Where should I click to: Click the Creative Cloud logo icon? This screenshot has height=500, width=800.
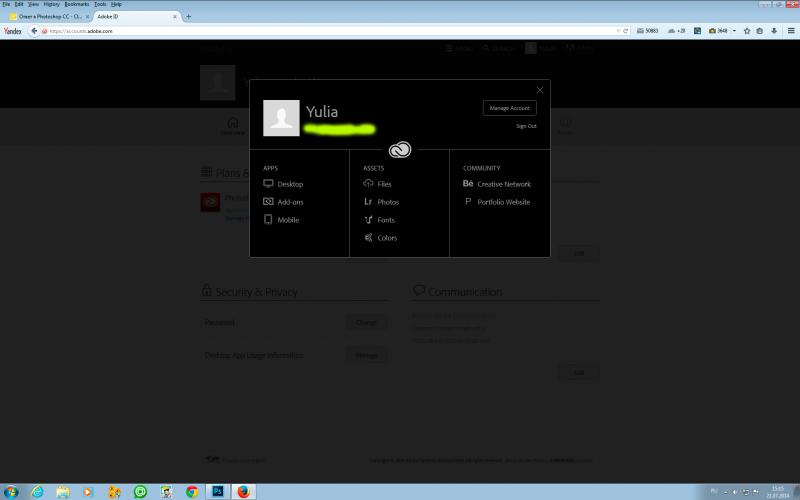[399, 149]
